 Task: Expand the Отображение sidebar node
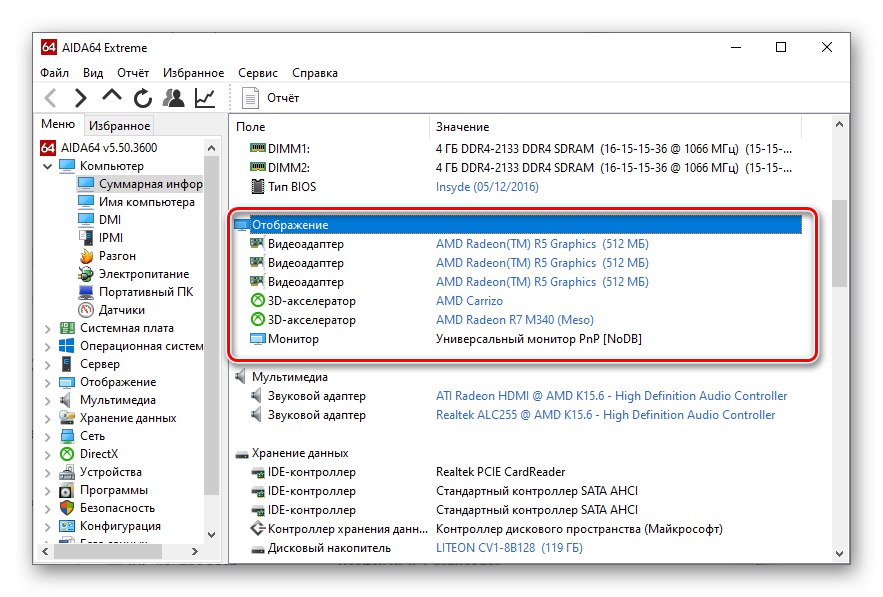tap(48, 382)
